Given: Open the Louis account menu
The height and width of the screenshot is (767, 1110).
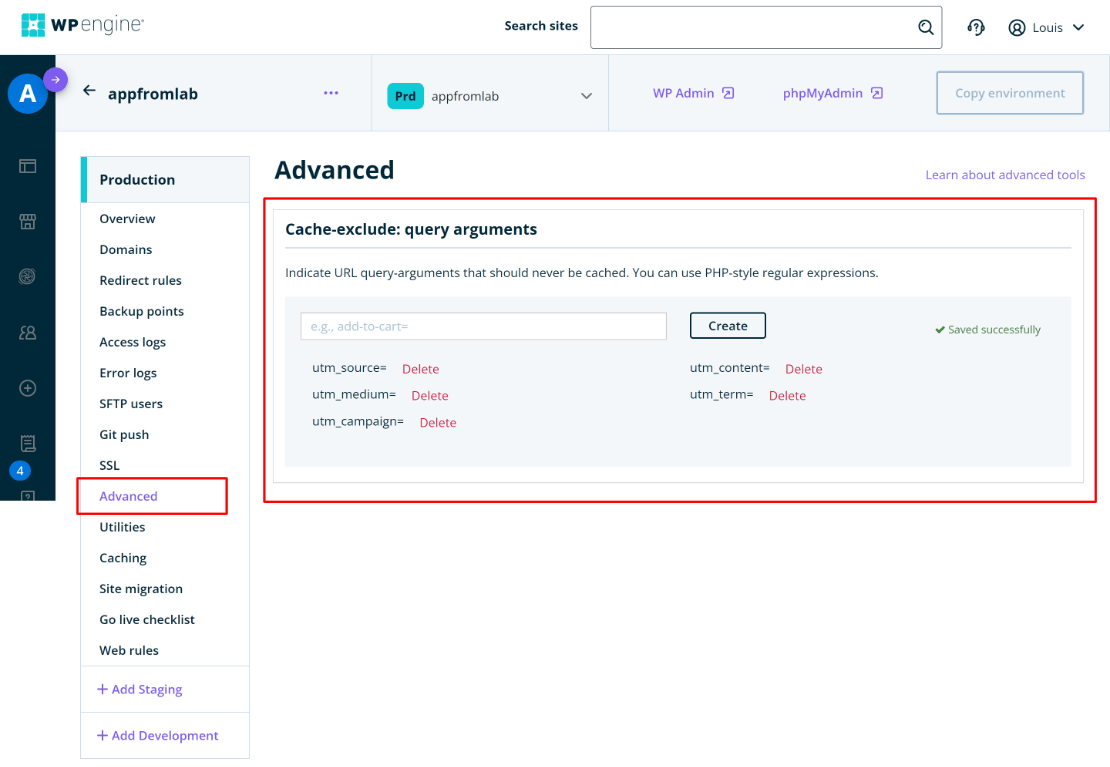Looking at the screenshot, I should 1046,27.
